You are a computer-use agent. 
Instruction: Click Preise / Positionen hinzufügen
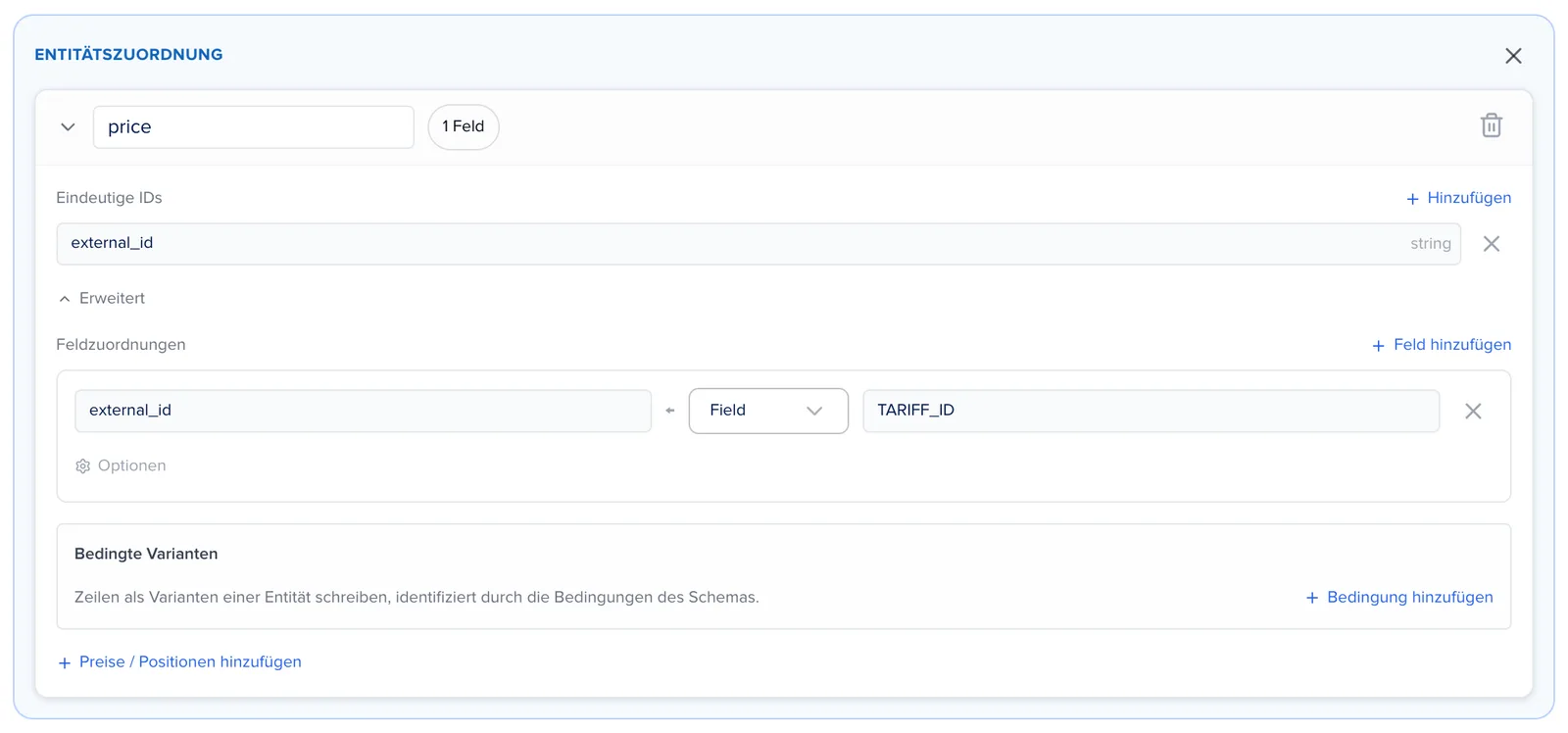pos(180,662)
